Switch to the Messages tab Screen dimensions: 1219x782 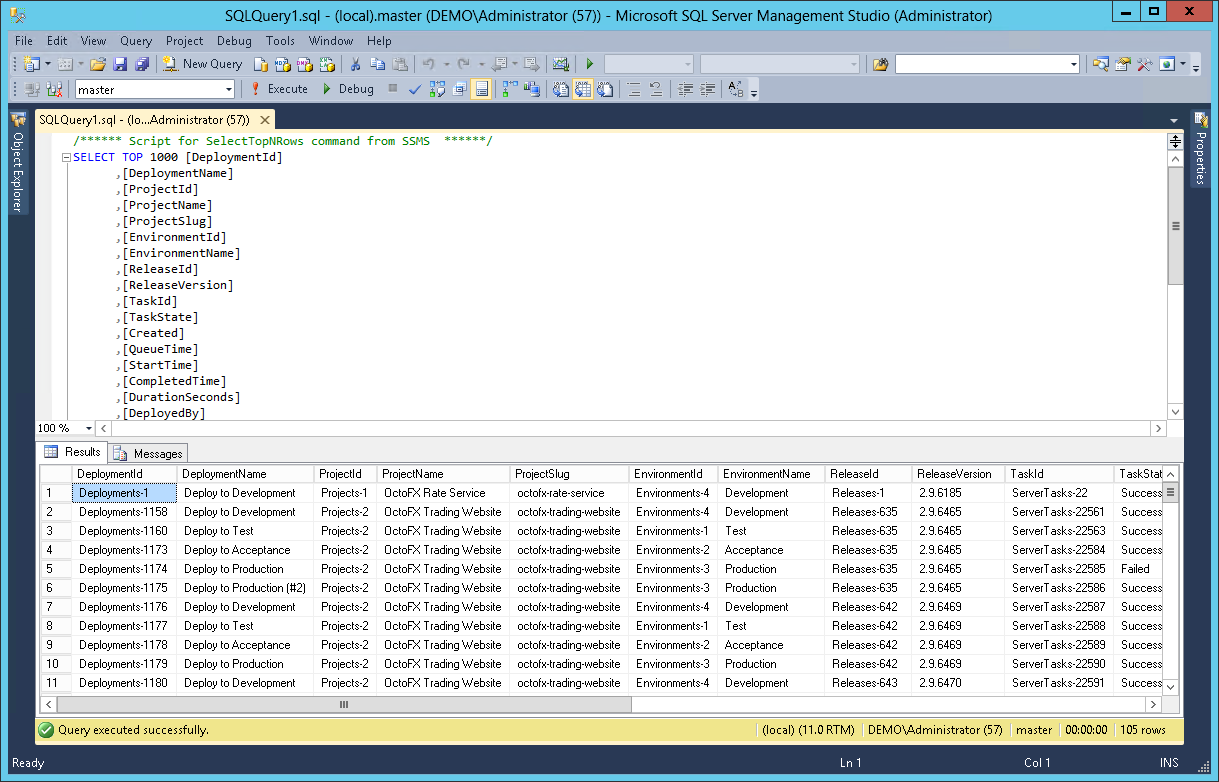(x=148, y=453)
